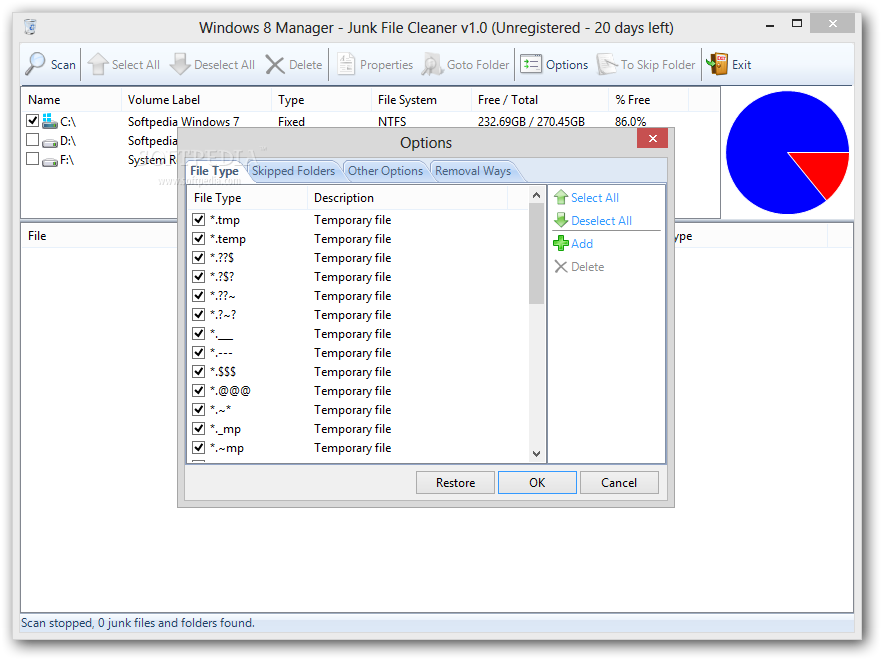Uncheck the *.??~ file type checkbox
The width and height of the screenshot is (882, 660).
pyautogui.click(x=199, y=295)
